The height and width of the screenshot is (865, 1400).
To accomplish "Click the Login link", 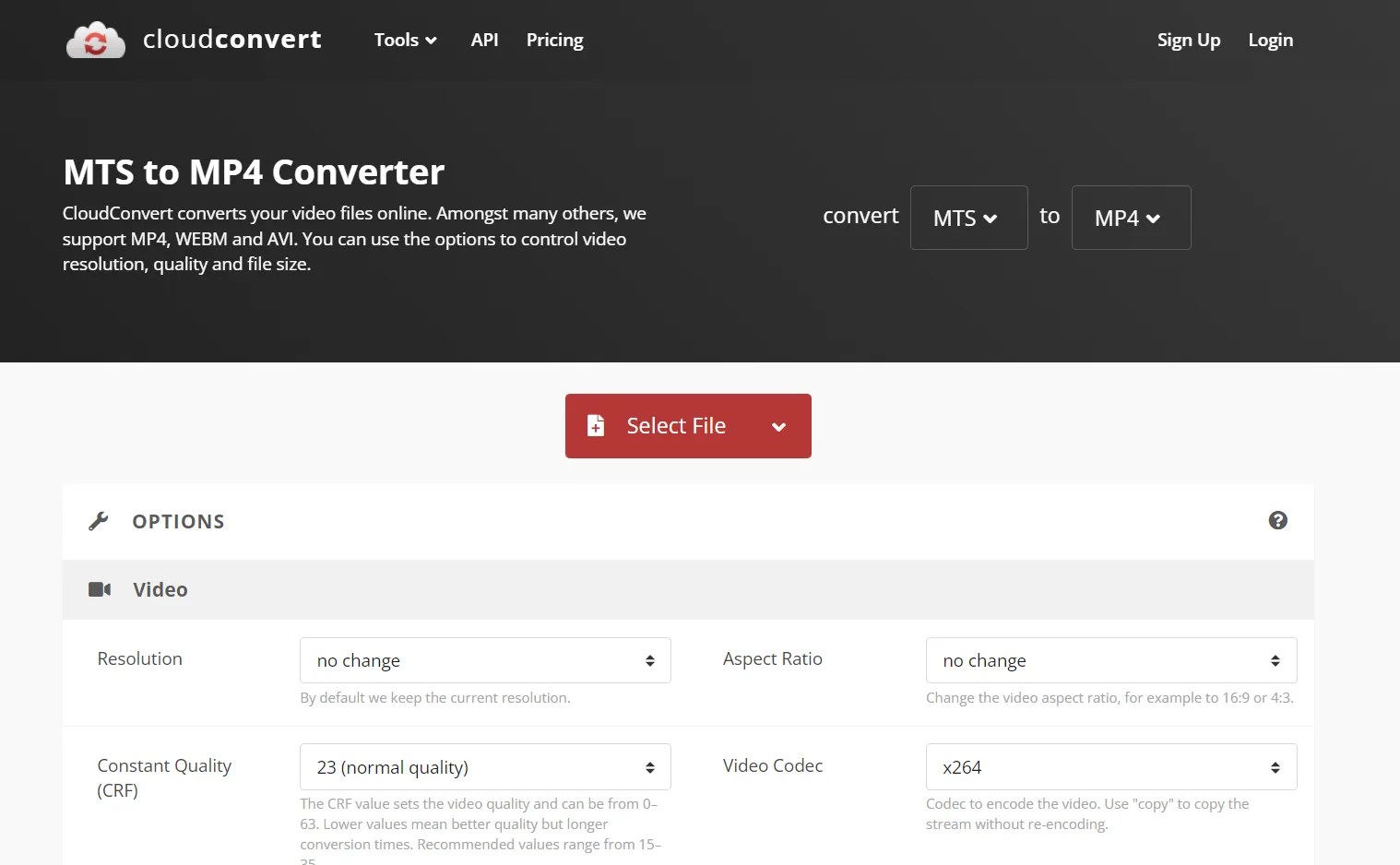I will pos(1270,40).
